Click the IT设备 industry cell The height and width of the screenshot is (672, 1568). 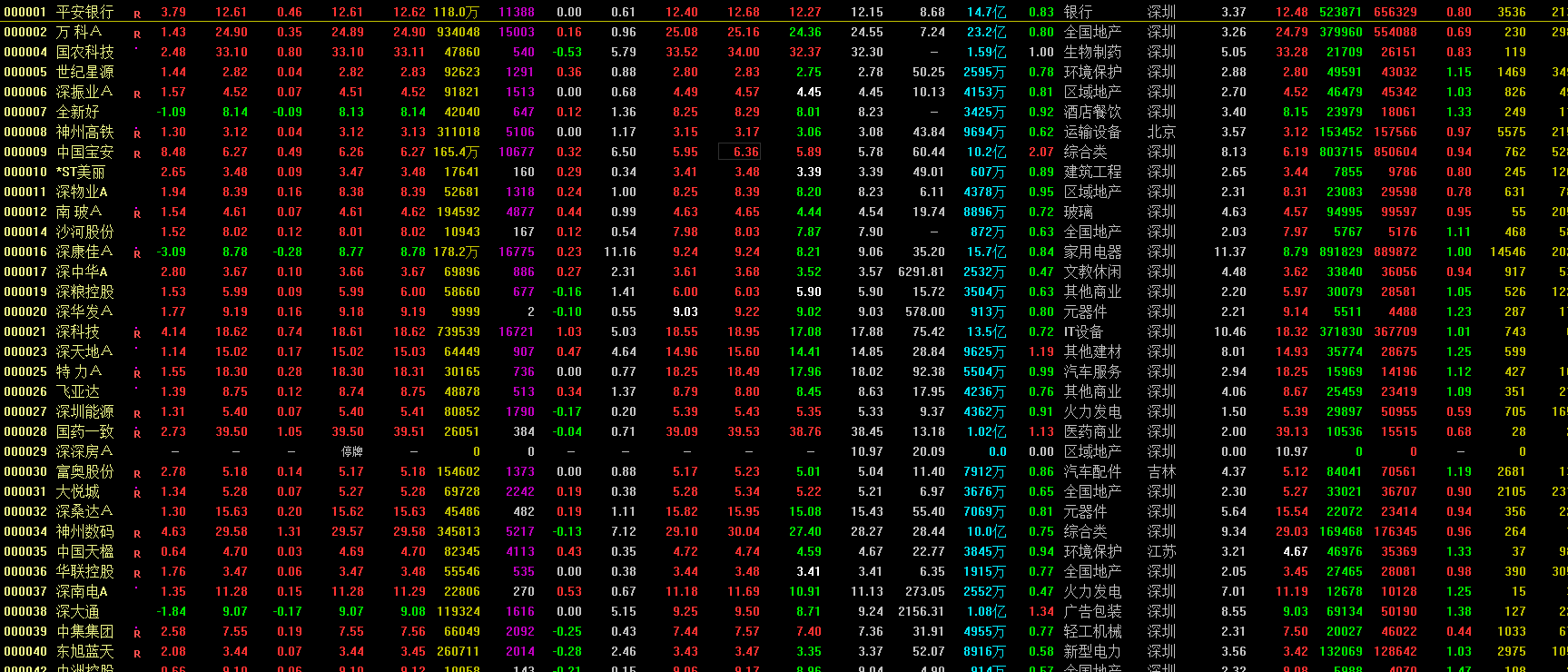[x=1083, y=331]
